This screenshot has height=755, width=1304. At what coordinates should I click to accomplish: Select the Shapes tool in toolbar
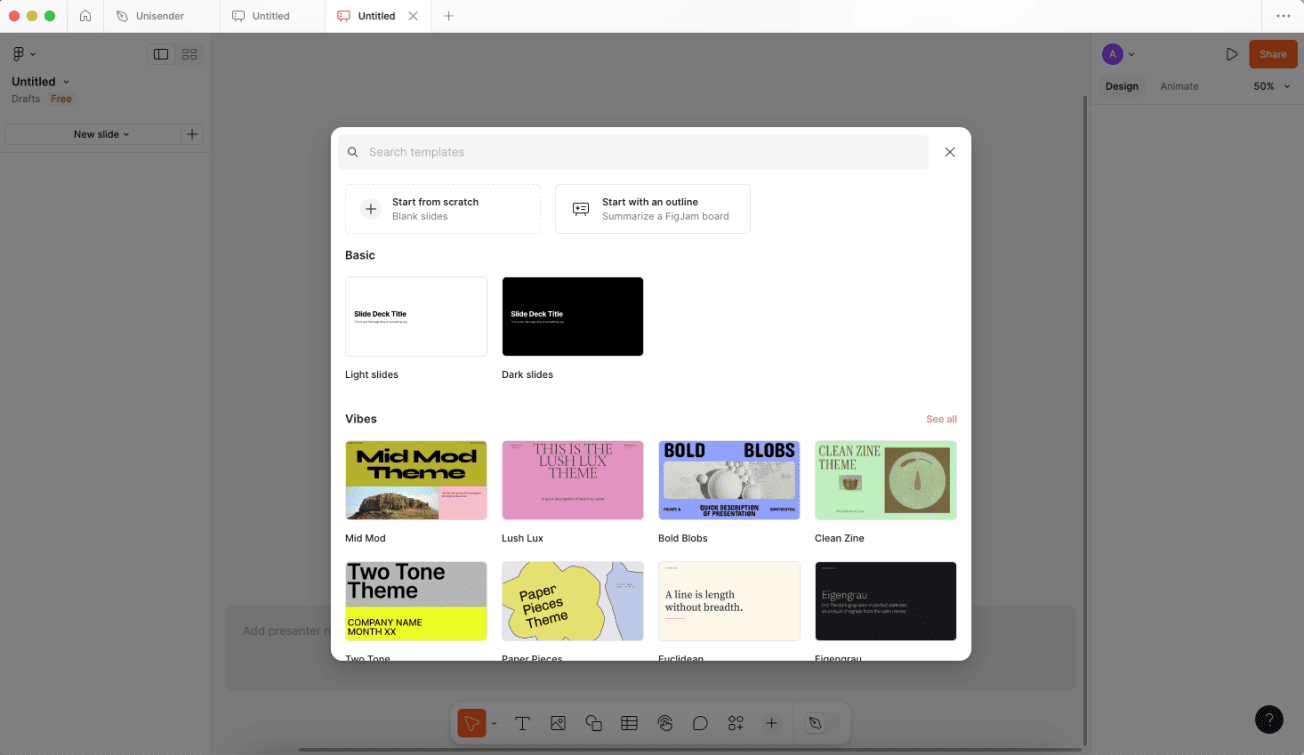[x=593, y=723]
